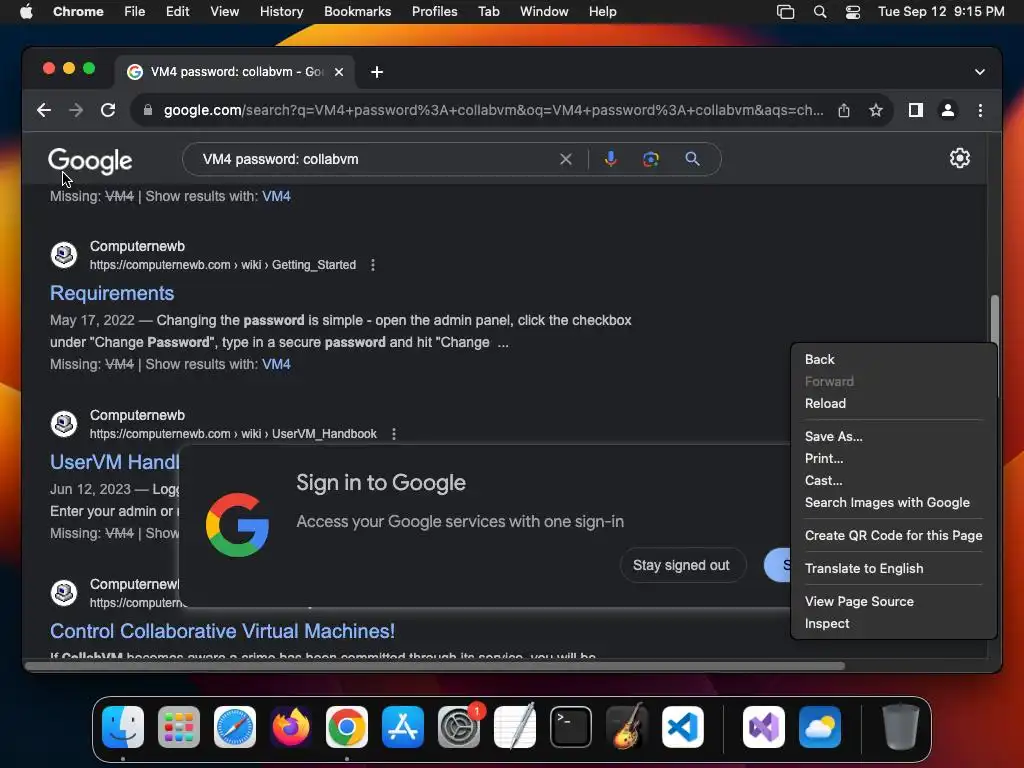Open the Profiles menu in menu bar
The width and height of the screenshot is (1024, 768).
(x=434, y=12)
